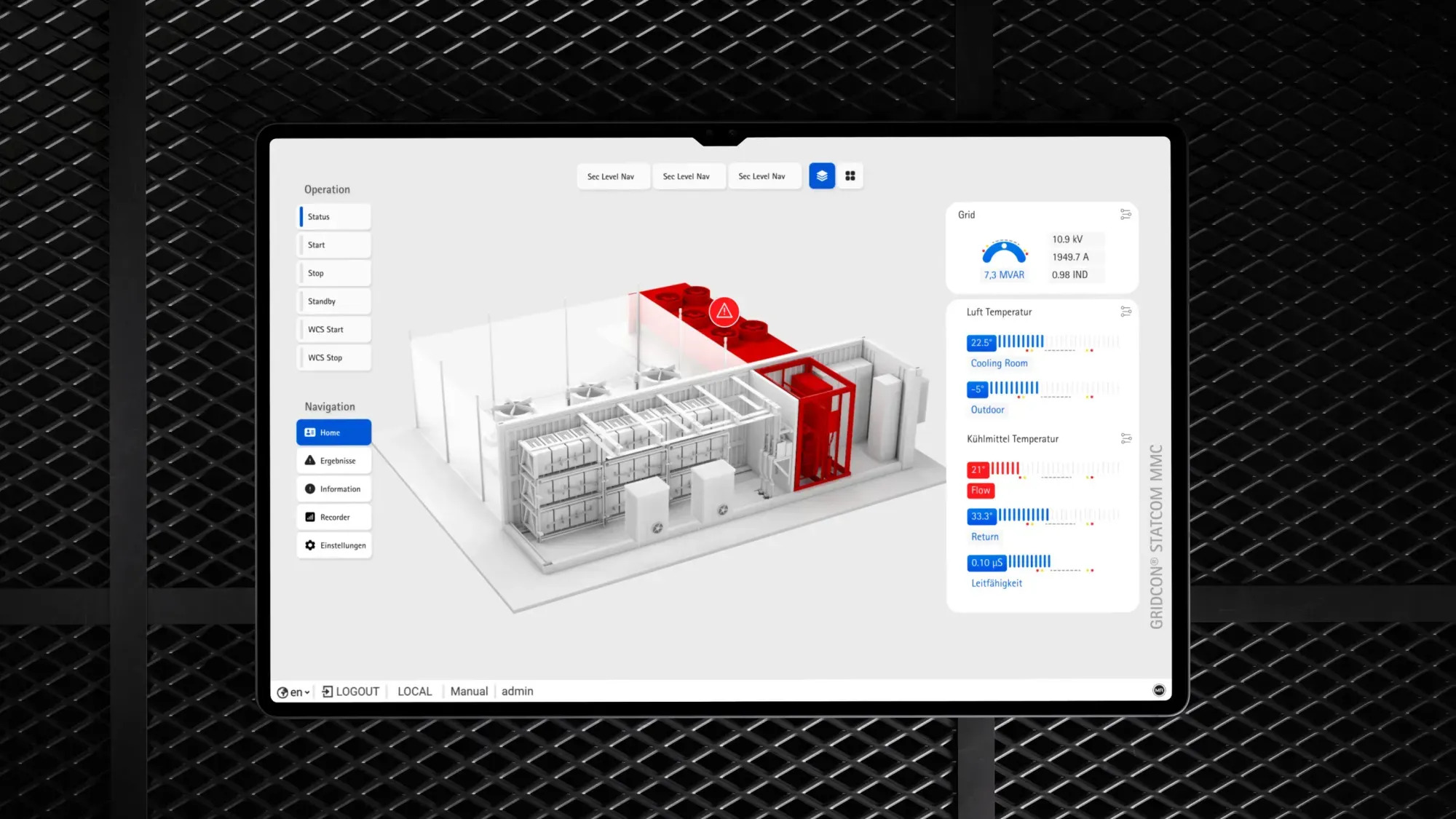The image size is (1456, 819).
Task: Open Ergebnisse via the warning triangle icon
Action: 309,460
